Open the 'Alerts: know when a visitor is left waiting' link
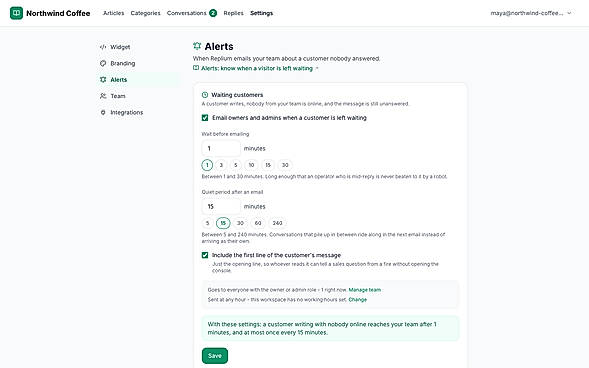This screenshot has height=368, width=589. tap(257, 68)
